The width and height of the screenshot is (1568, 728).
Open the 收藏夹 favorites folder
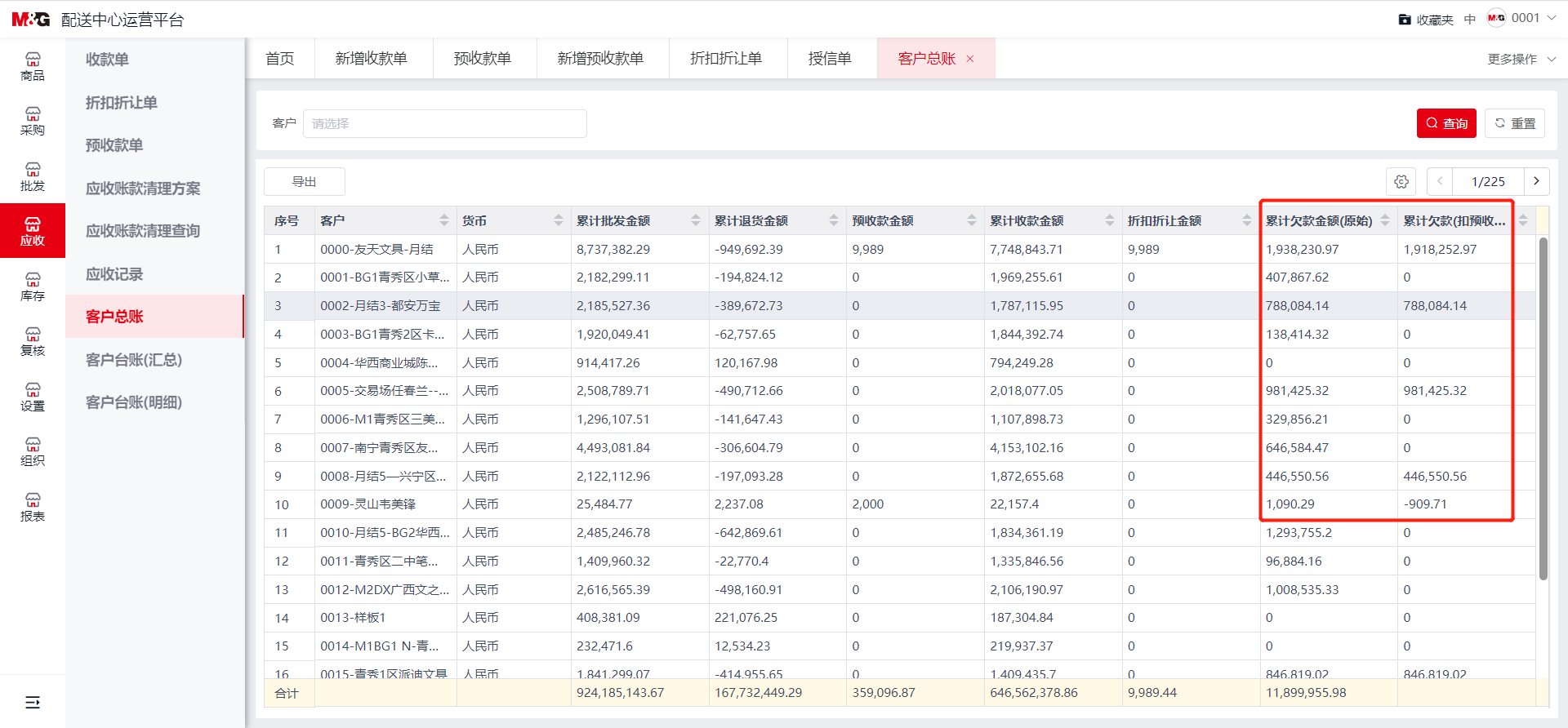point(1426,20)
